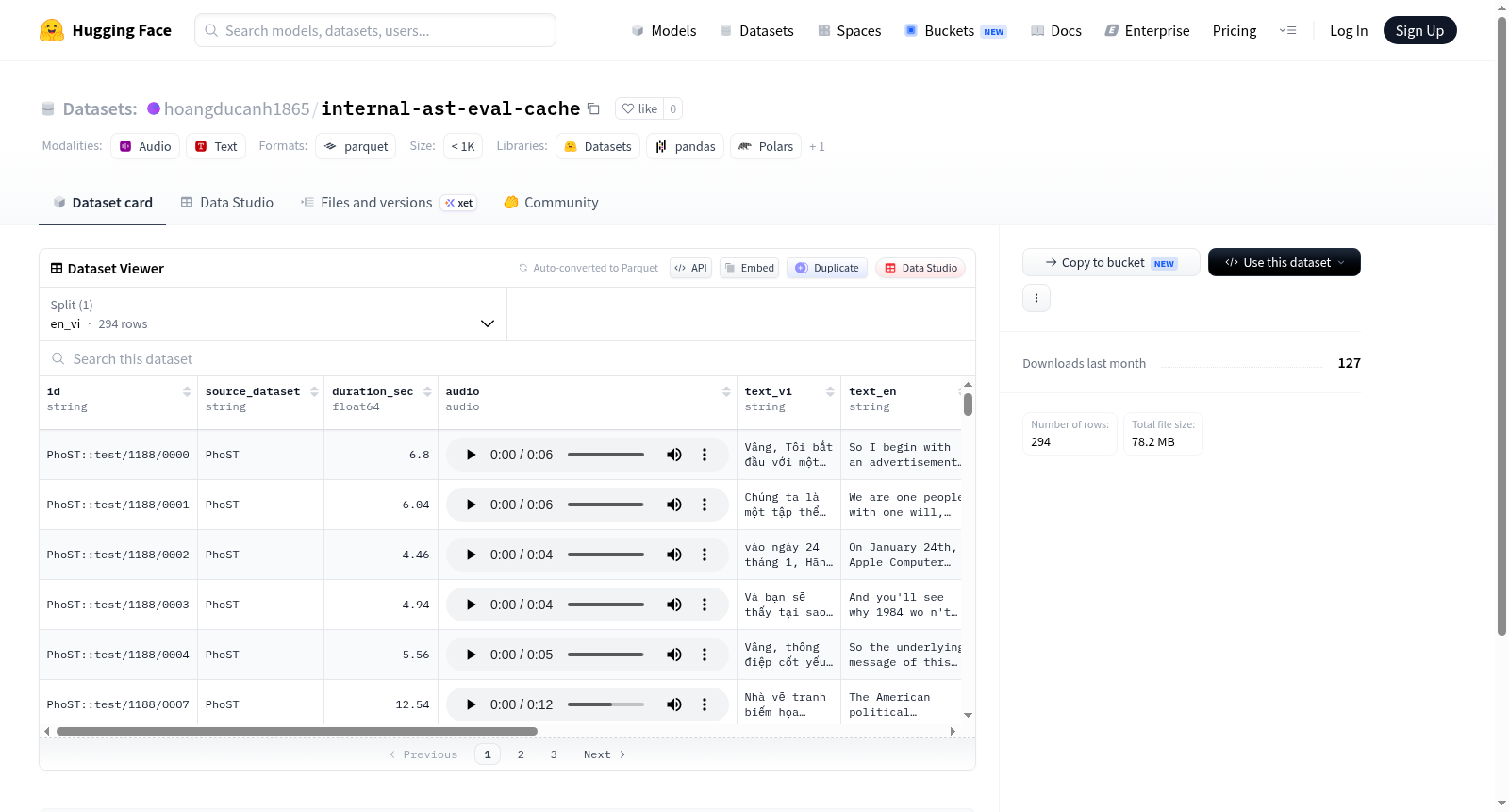Open the hoangducanh1865 user profile link
The width and height of the screenshot is (1509, 812).
237,108
